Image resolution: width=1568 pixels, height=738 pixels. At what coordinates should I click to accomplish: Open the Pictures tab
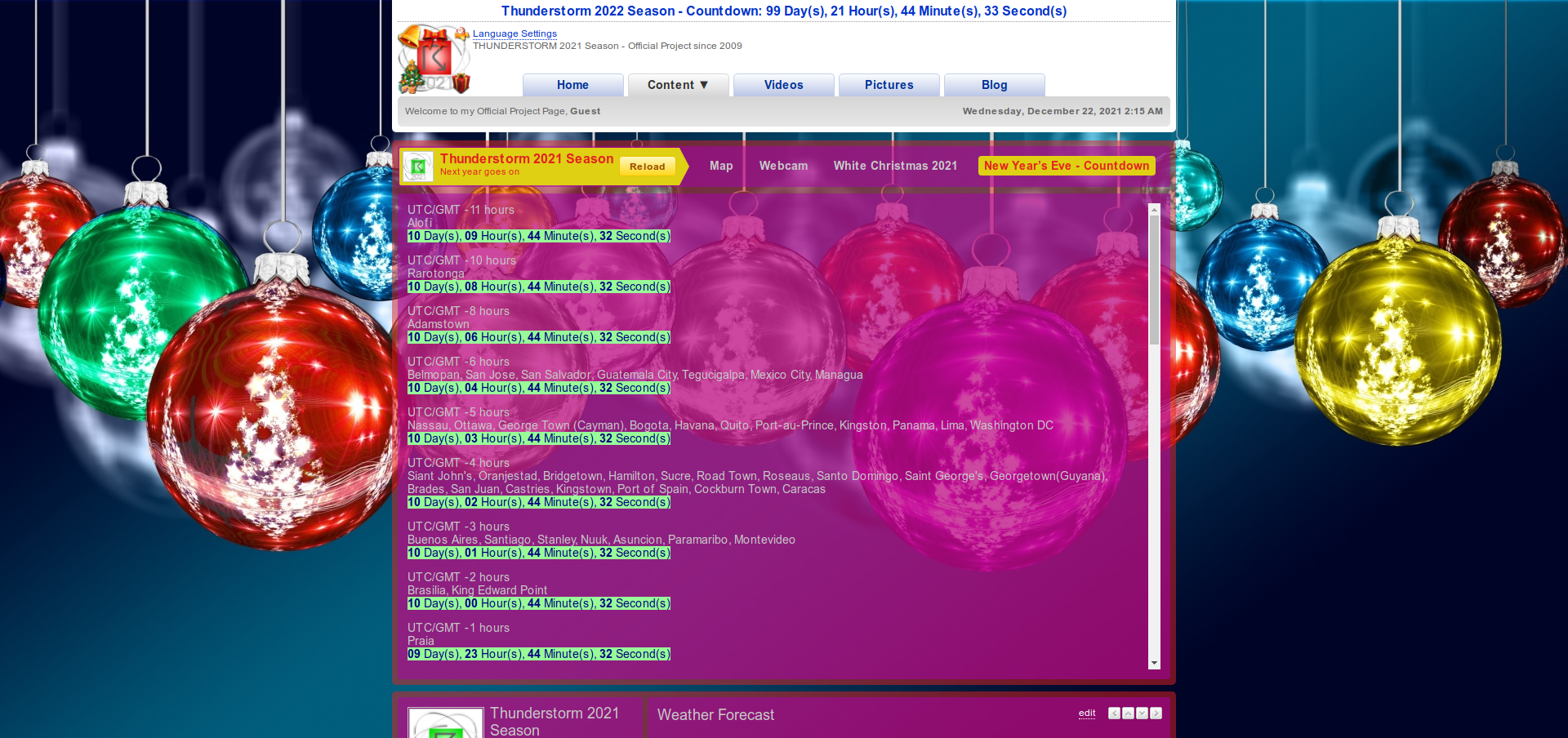tap(889, 85)
